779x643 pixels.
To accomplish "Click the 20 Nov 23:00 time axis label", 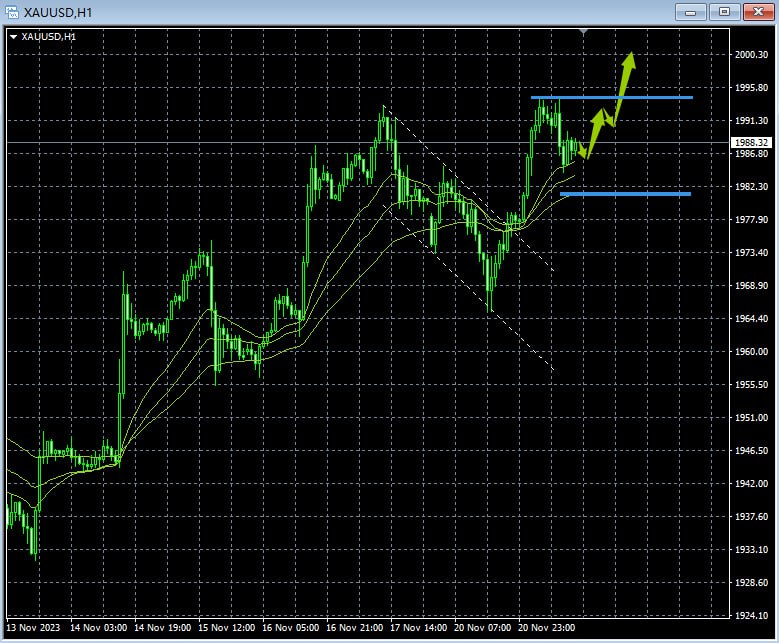I will click(545, 628).
